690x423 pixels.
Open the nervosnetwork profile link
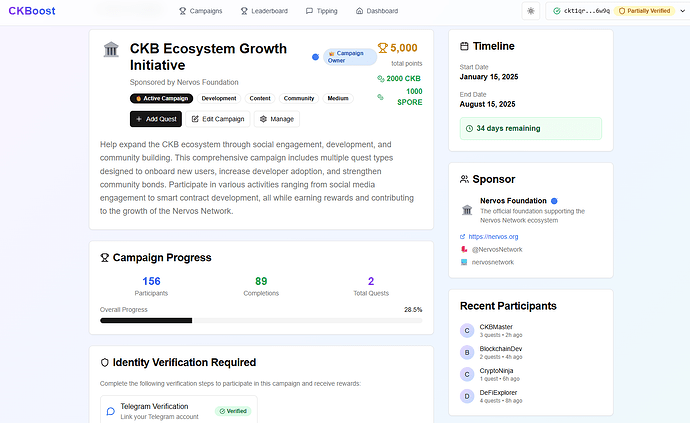[x=492, y=262]
